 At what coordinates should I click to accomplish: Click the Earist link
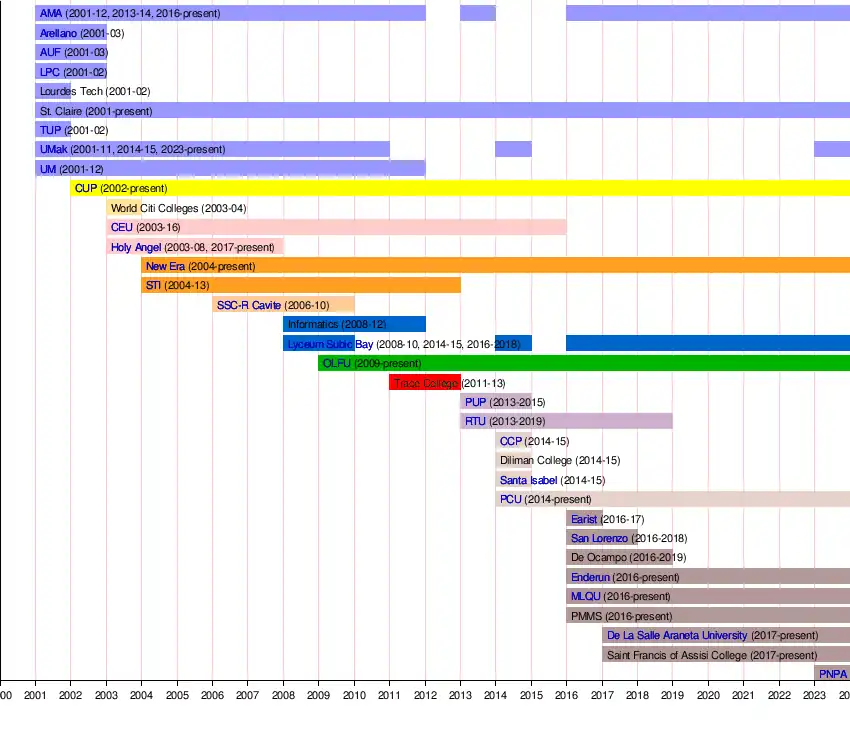[584, 519]
